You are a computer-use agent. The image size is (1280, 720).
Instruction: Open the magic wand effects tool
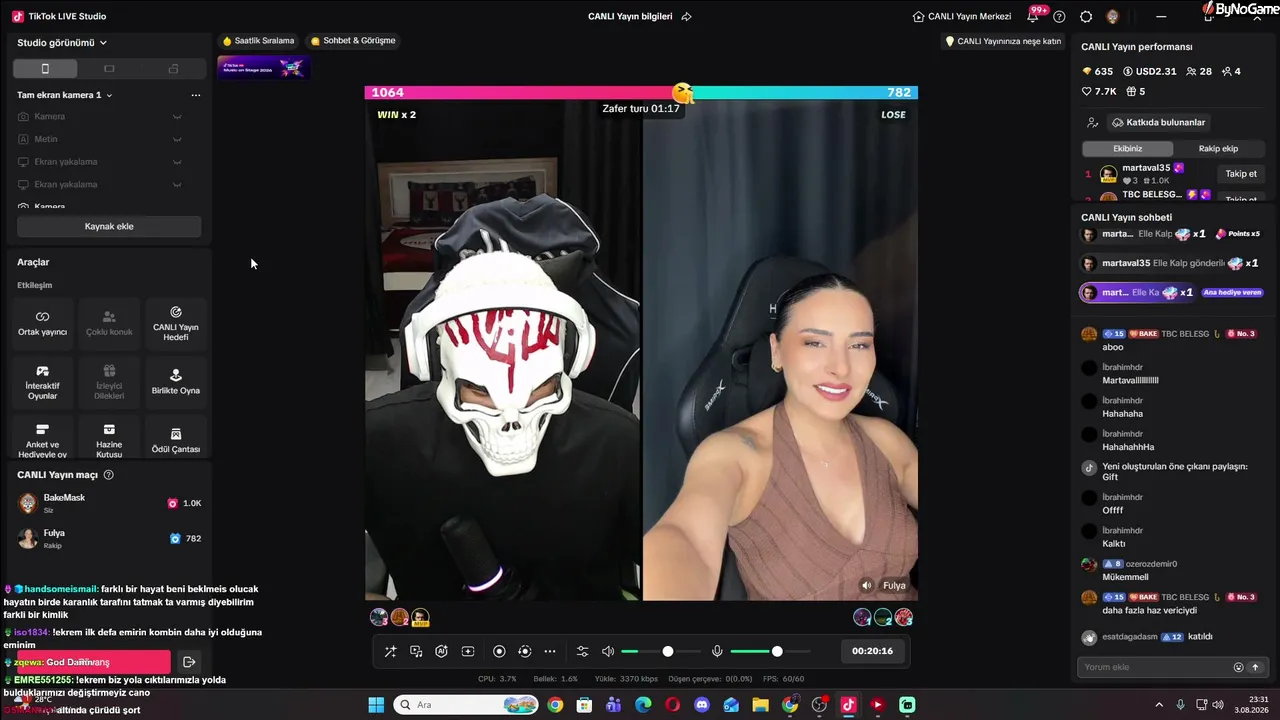[x=391, y=651]
